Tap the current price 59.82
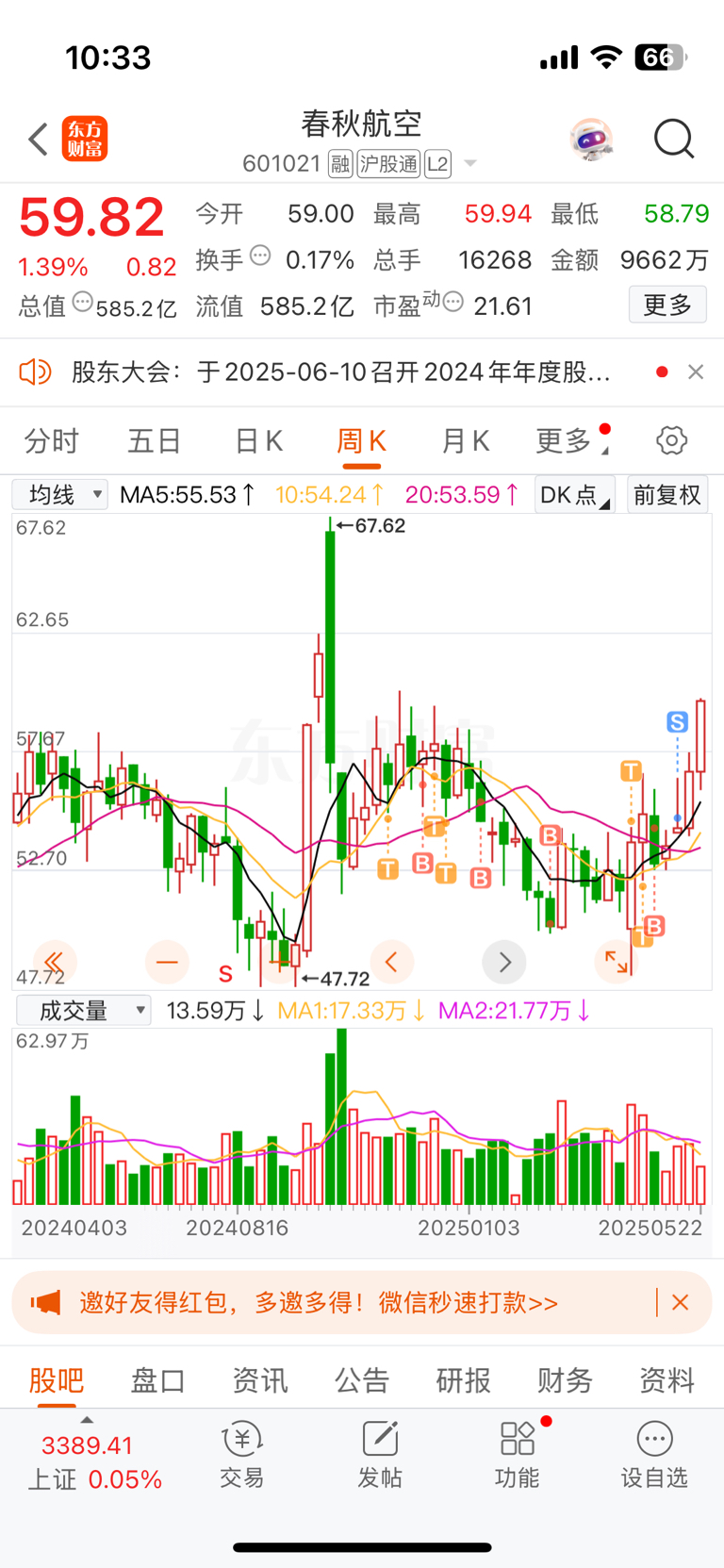Image resolution: width=724 pixels, height=1568 pixels. [x=91, y=218]
